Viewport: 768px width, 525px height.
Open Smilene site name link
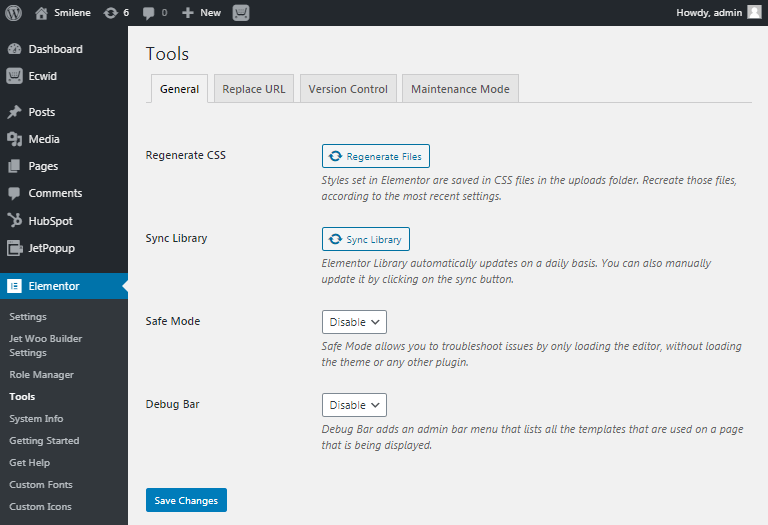tap(72, 13)
